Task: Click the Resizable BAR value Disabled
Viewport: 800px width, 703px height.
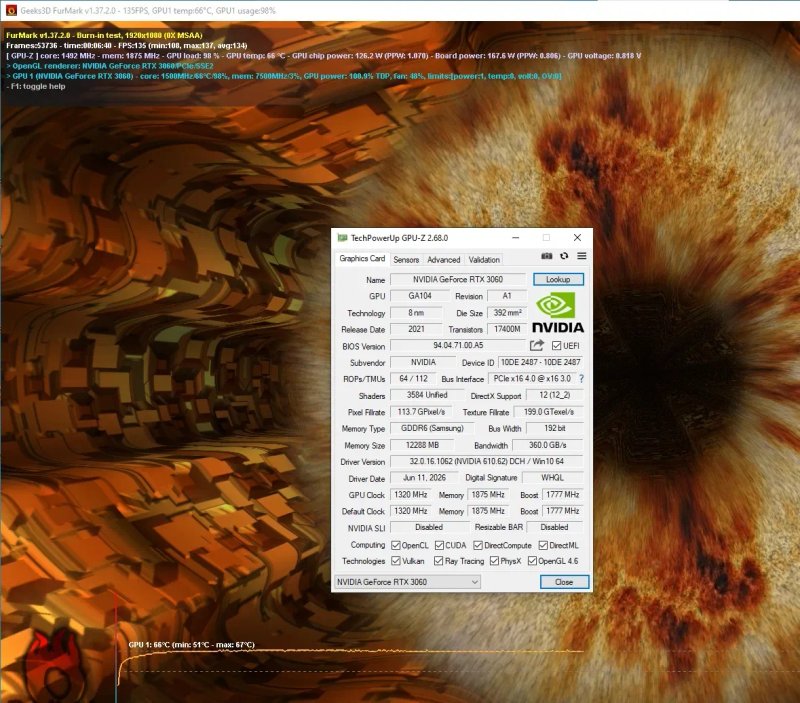Action: tap(555, 527)
